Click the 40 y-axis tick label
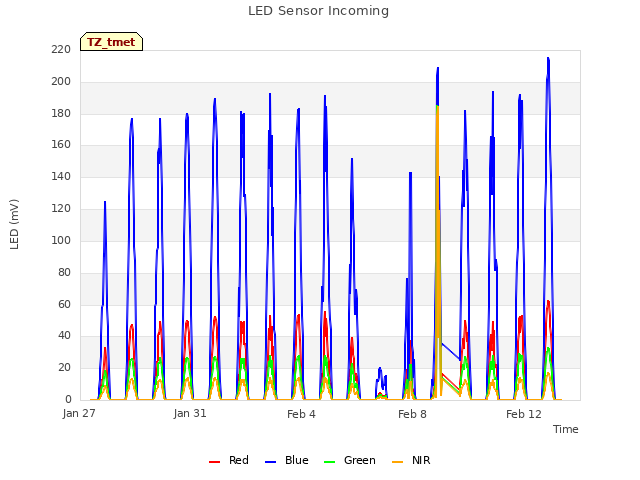640x480 pixels. (x=64, y=336)
